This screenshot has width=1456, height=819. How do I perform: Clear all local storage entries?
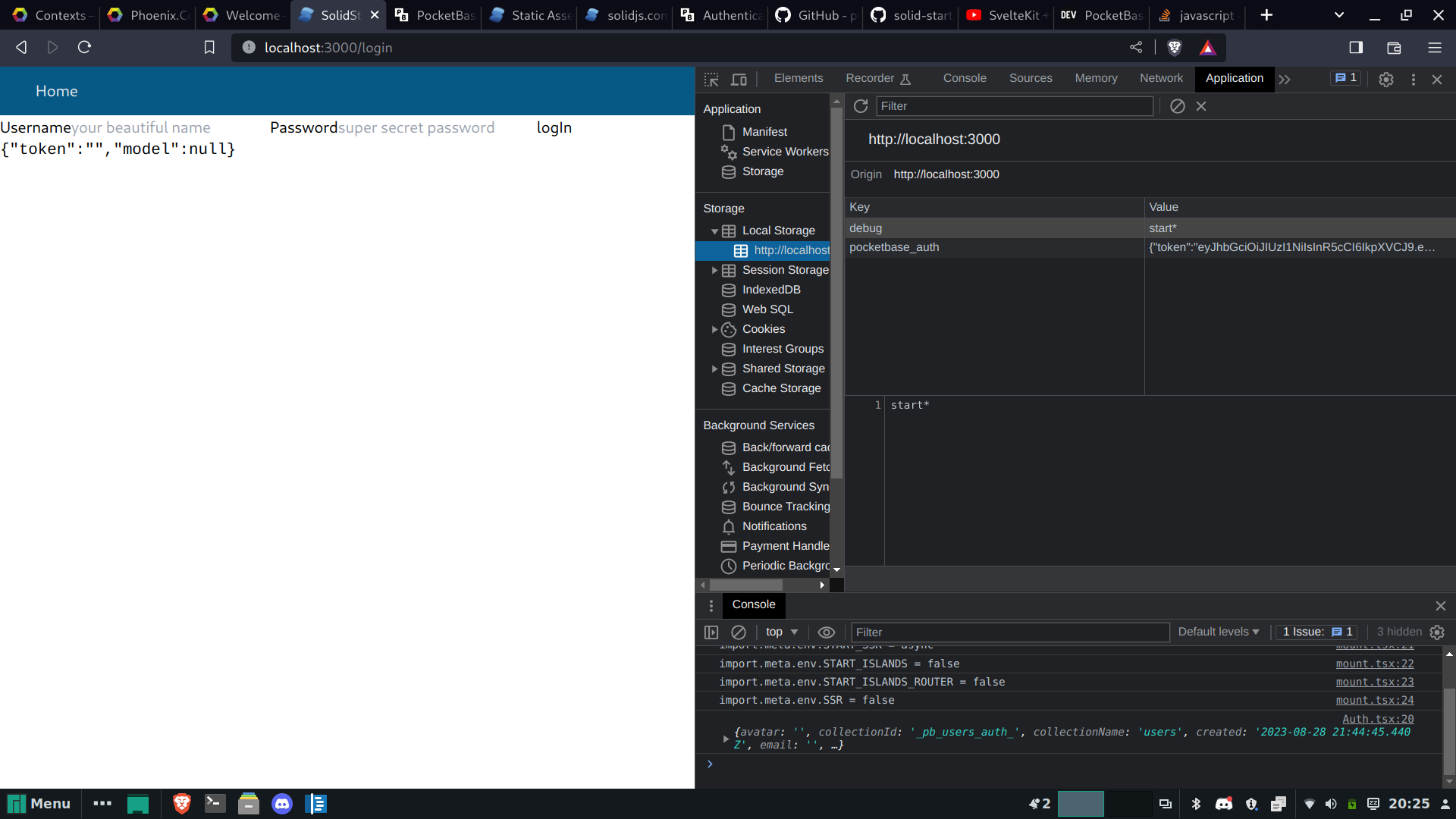1177,106
